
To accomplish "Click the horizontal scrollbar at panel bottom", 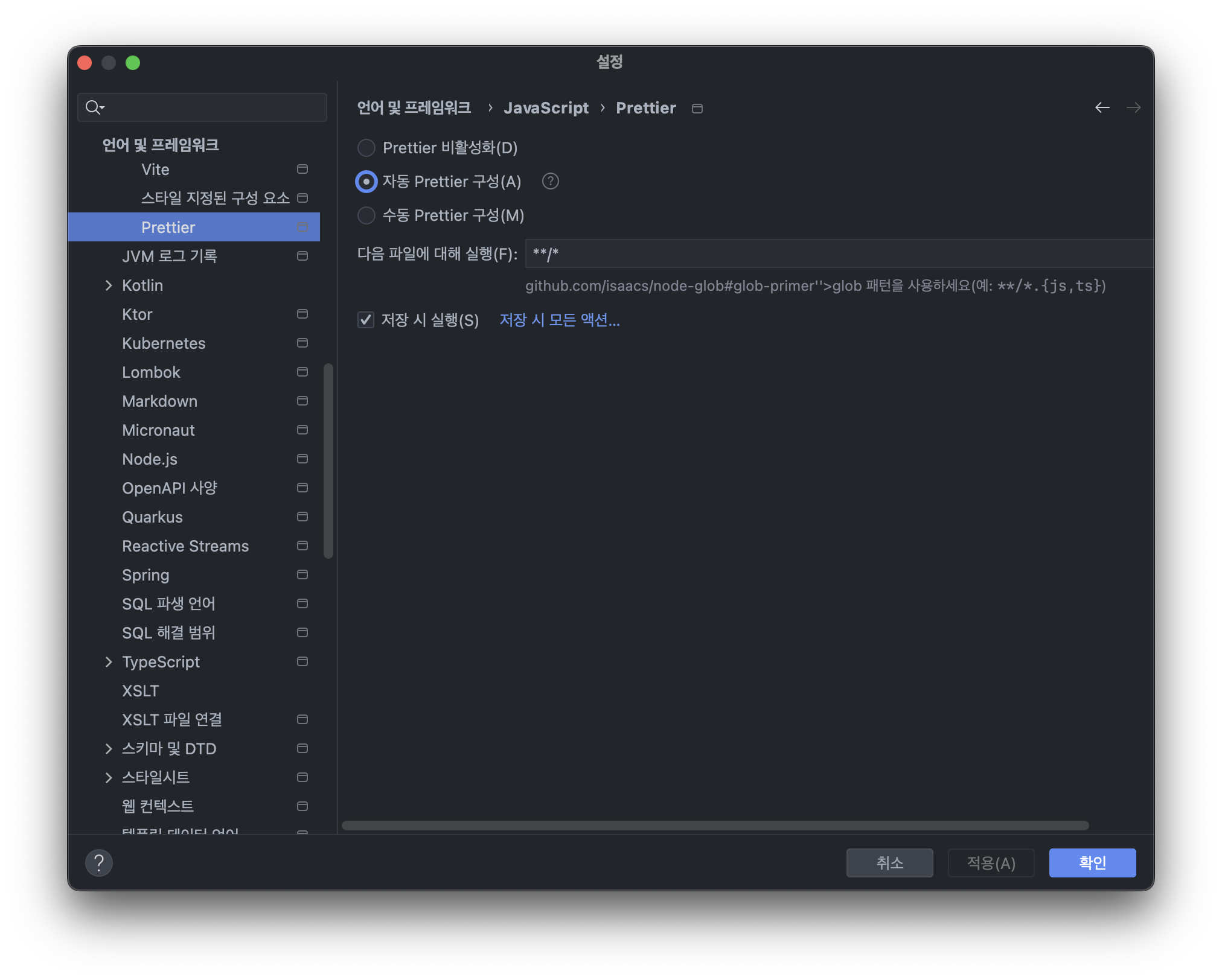I will [x=715, y=826].
